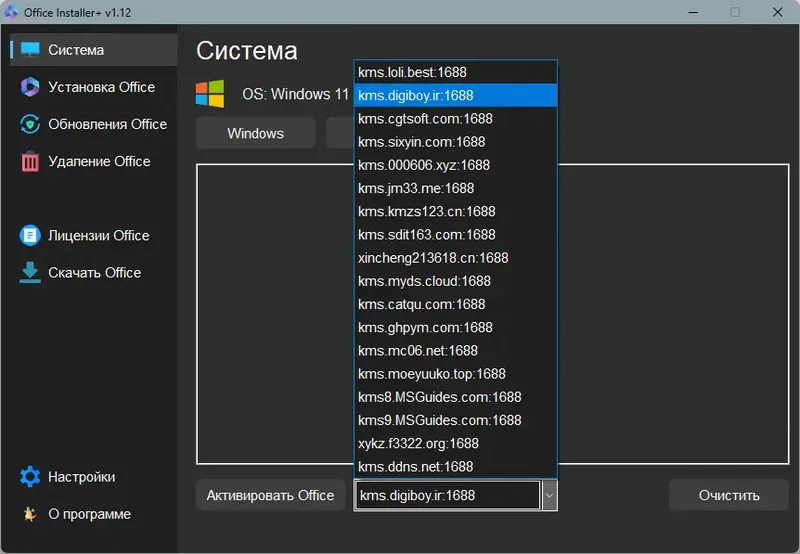The height and width of the screenshot is (554, 800).
Task: Open Скачать Office page
Action: 94,272
